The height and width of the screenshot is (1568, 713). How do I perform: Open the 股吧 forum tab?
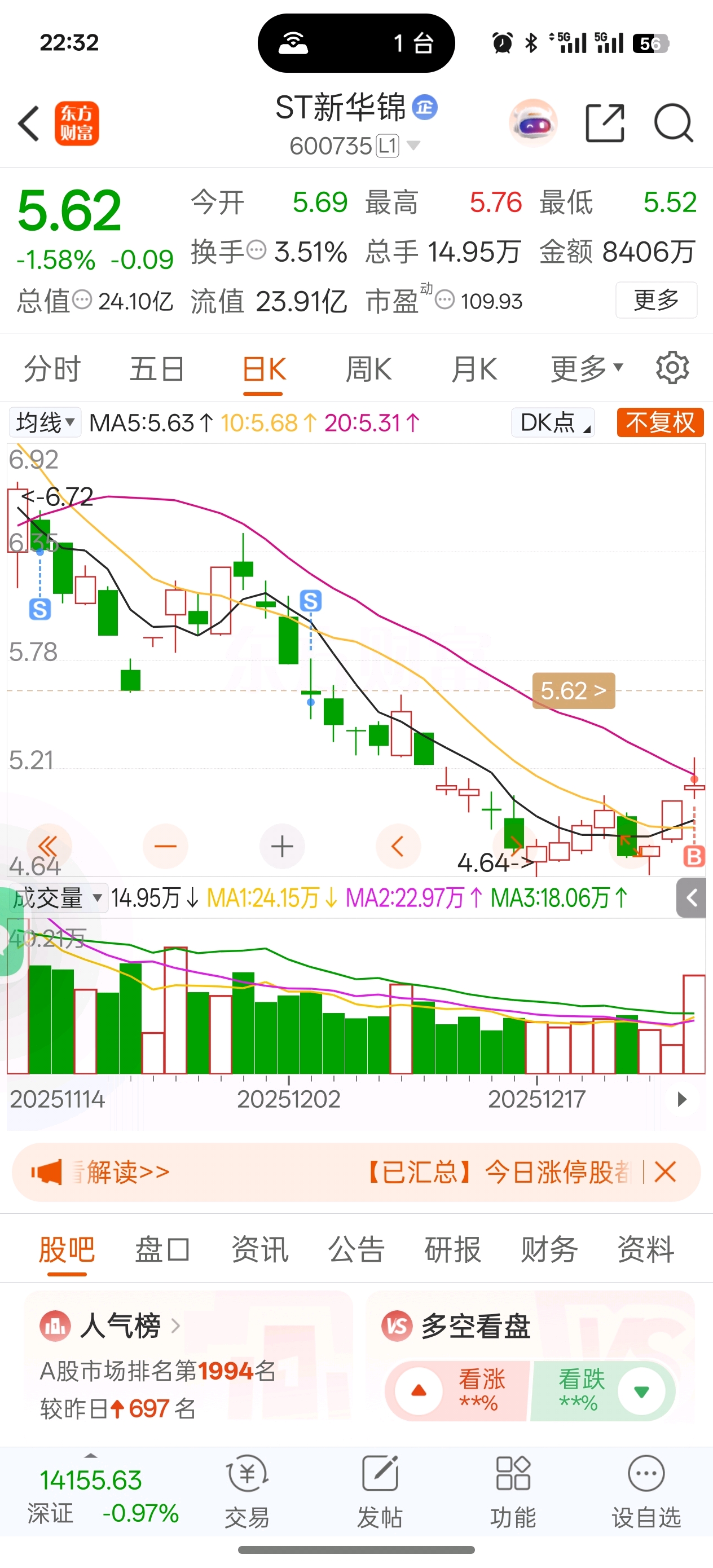[67, 1249]
